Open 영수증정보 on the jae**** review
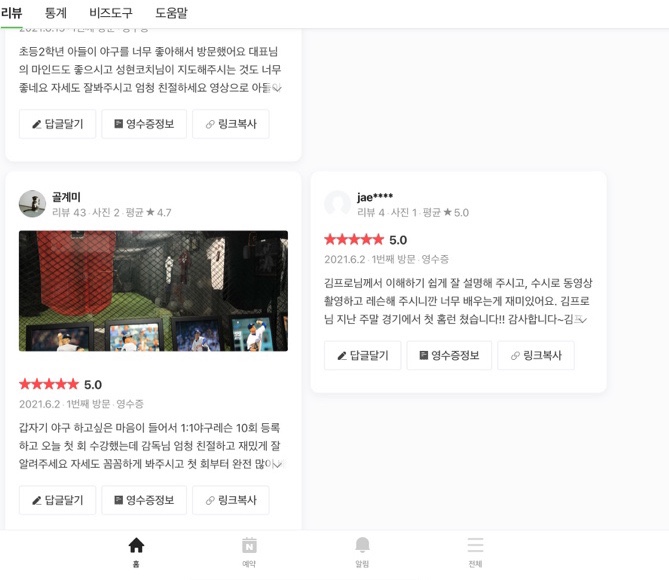 (x=449, y=356)
